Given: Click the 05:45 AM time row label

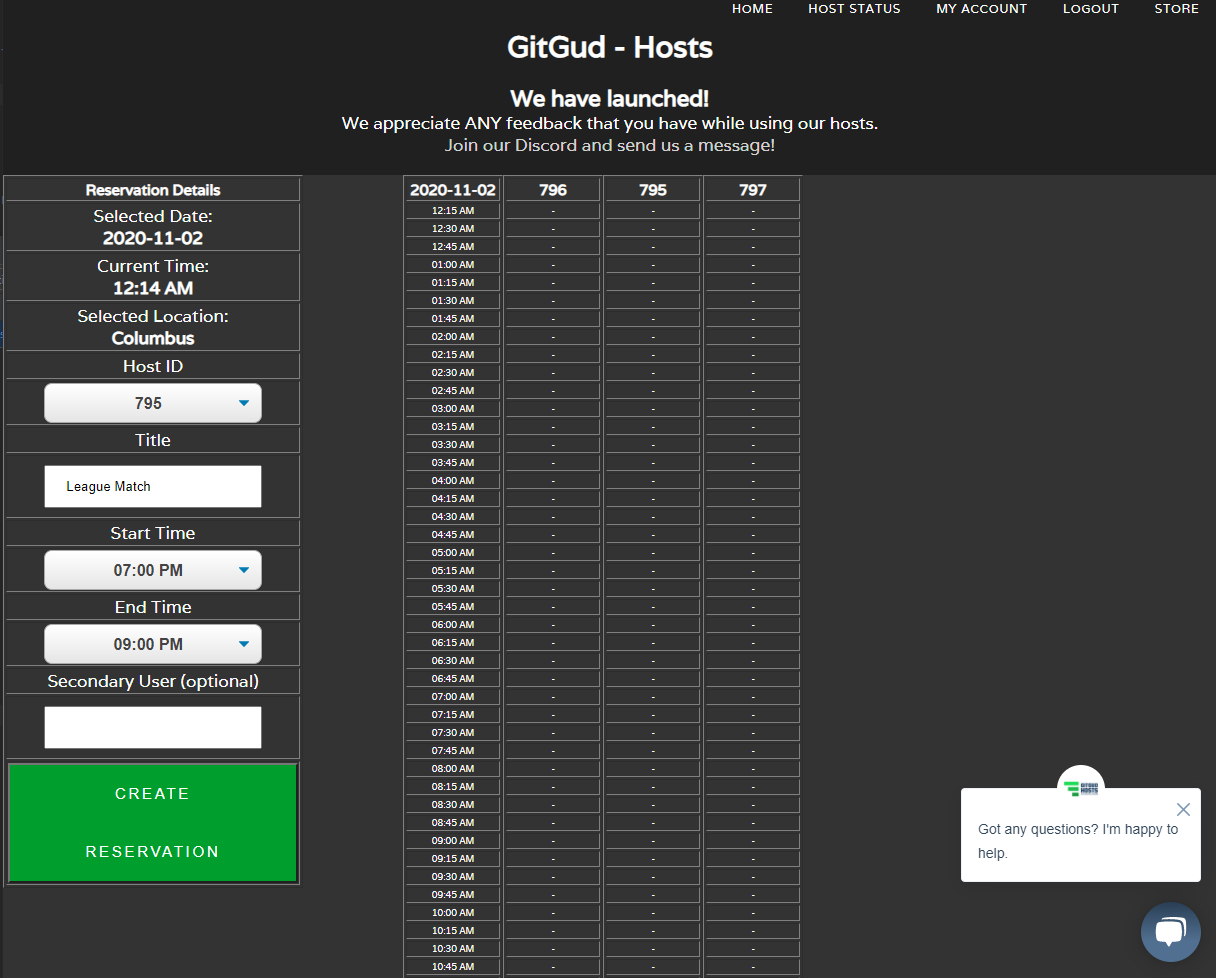Looking at the screenshot, I should click(452, 606).
